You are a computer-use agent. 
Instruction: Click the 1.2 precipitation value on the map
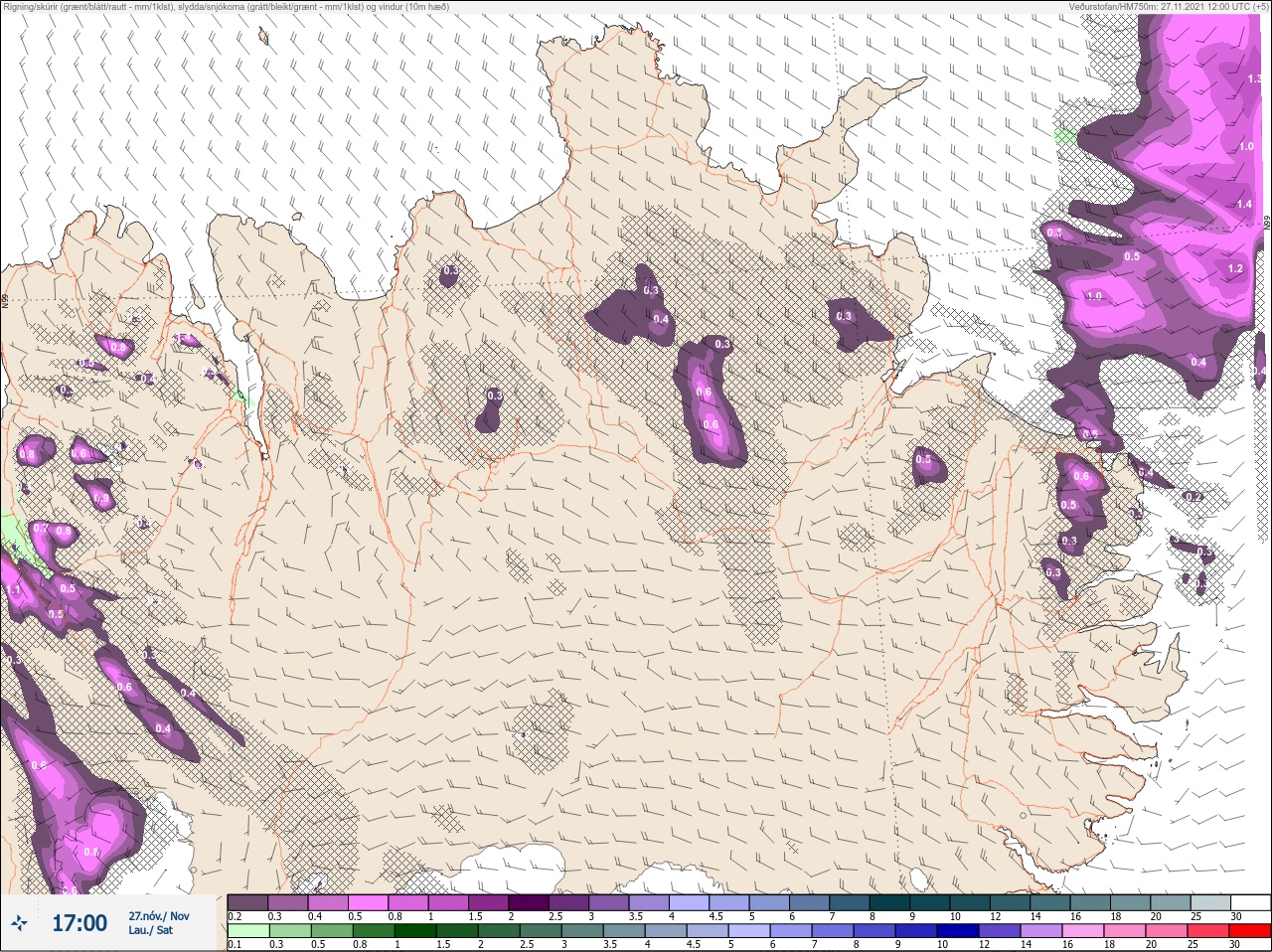tap(1235, 268)
